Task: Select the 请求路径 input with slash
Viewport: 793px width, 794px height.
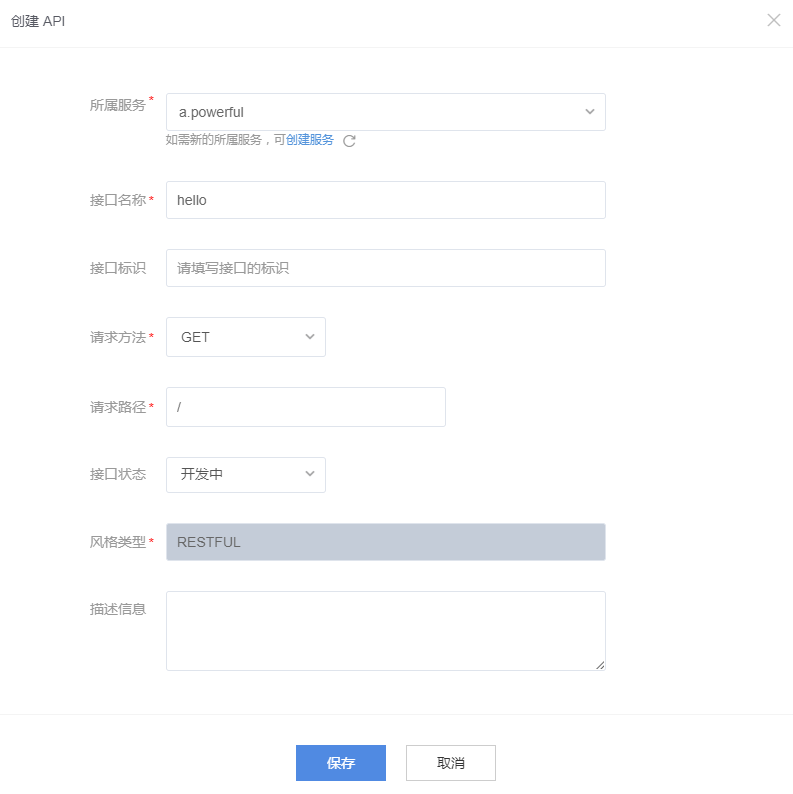Action: pyautogui.click(x=305, y=407)
